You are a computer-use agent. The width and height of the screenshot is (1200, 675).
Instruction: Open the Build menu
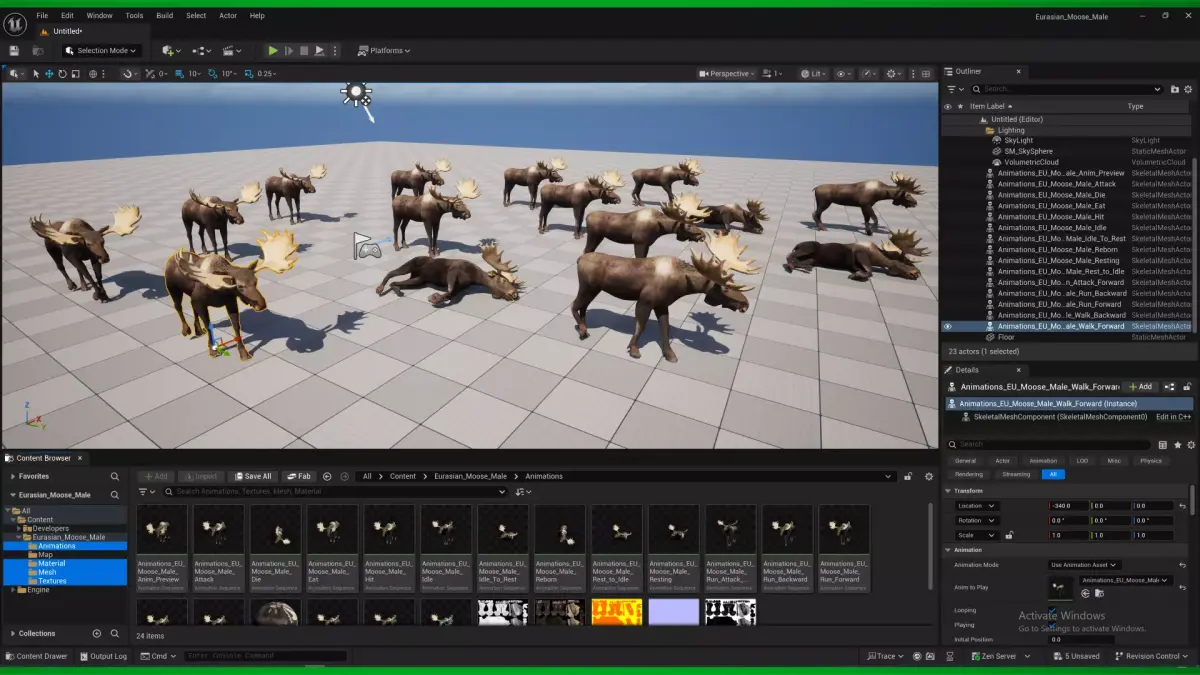(165, 16)
